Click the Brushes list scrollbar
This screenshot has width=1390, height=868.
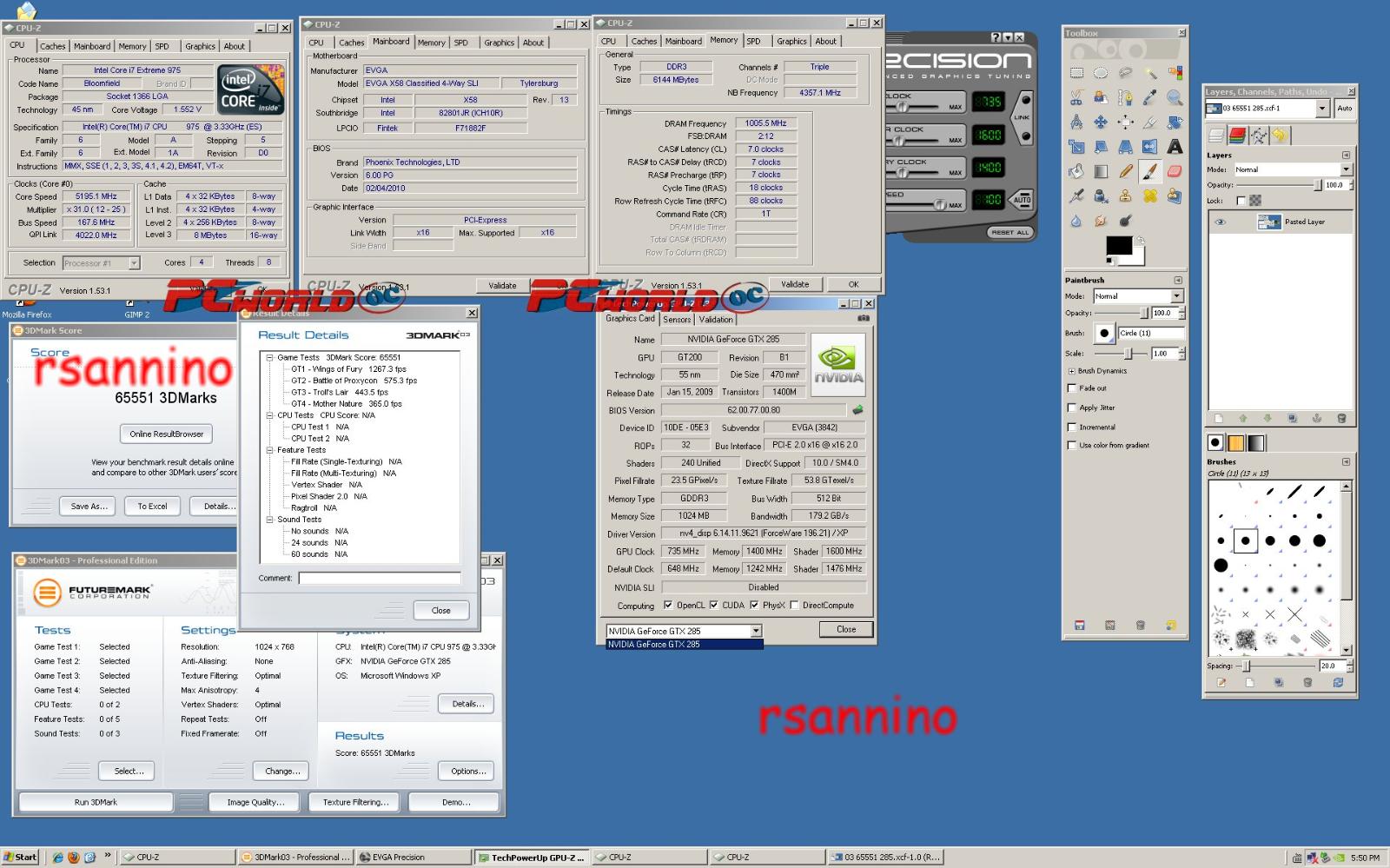coord(1347,570)
